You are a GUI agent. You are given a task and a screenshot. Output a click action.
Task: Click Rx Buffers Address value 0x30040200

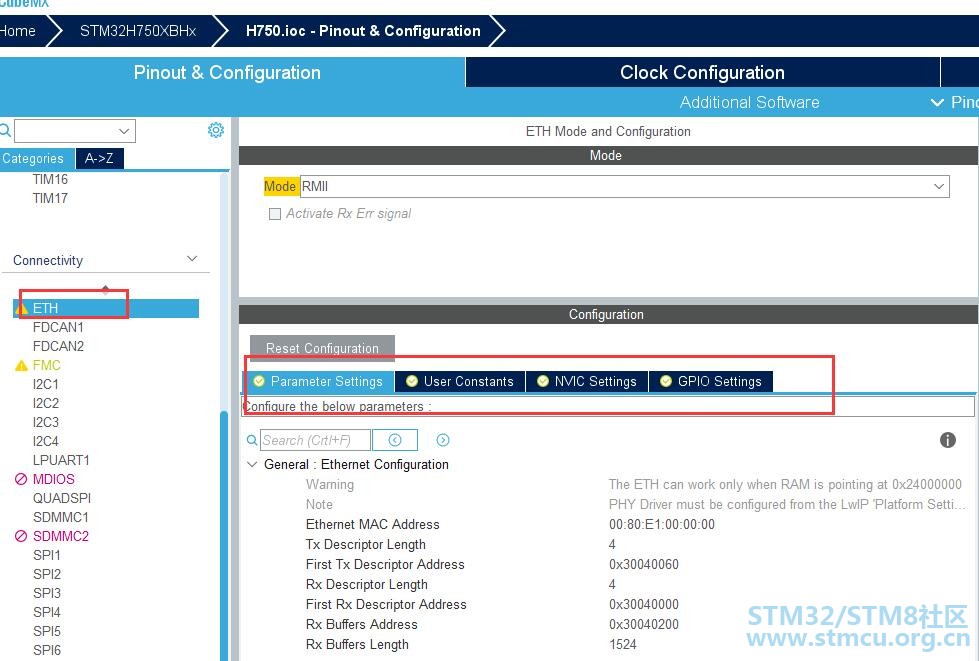point(644,624)
